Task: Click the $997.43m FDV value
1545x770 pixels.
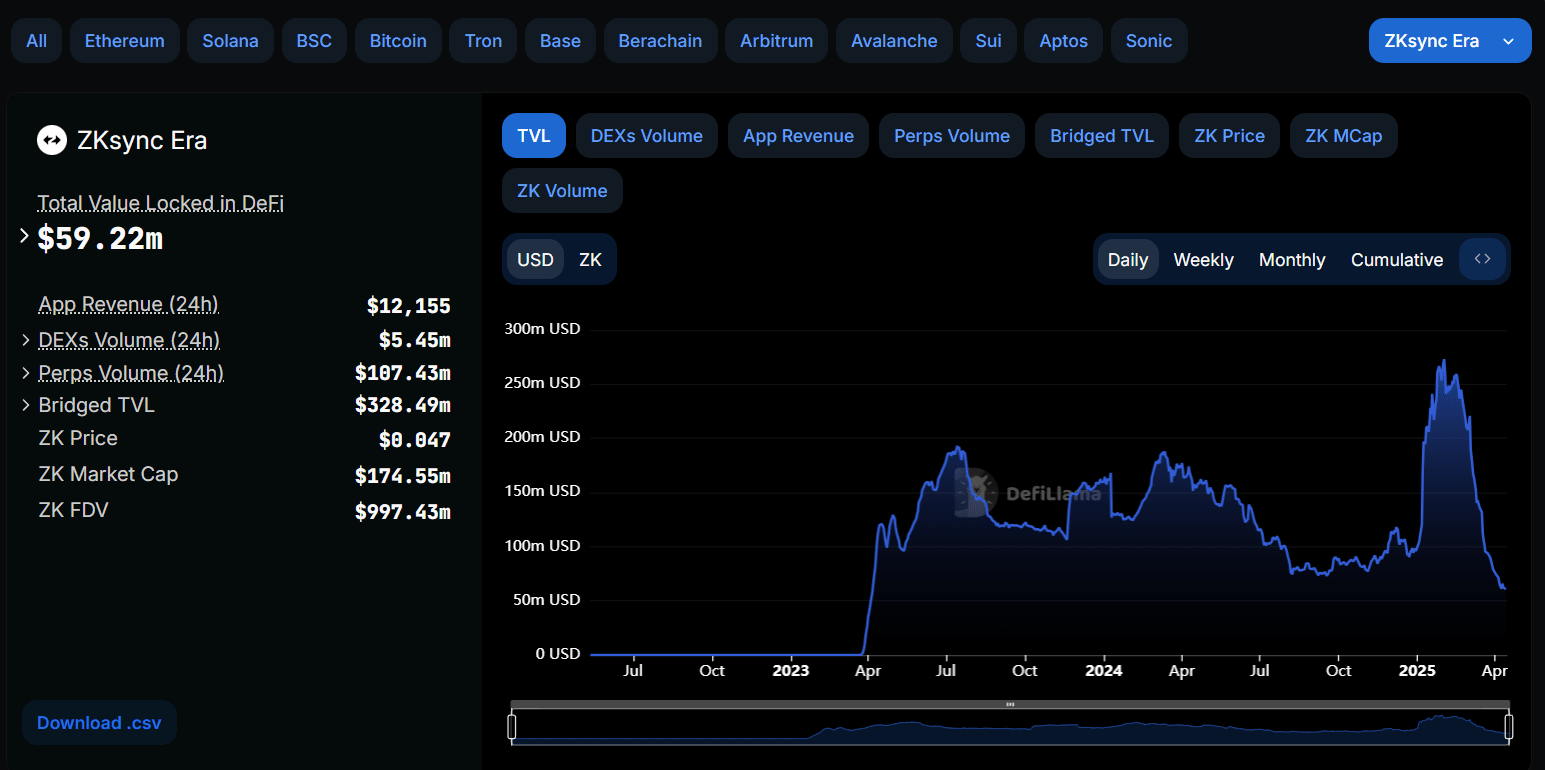Action: 403,512
